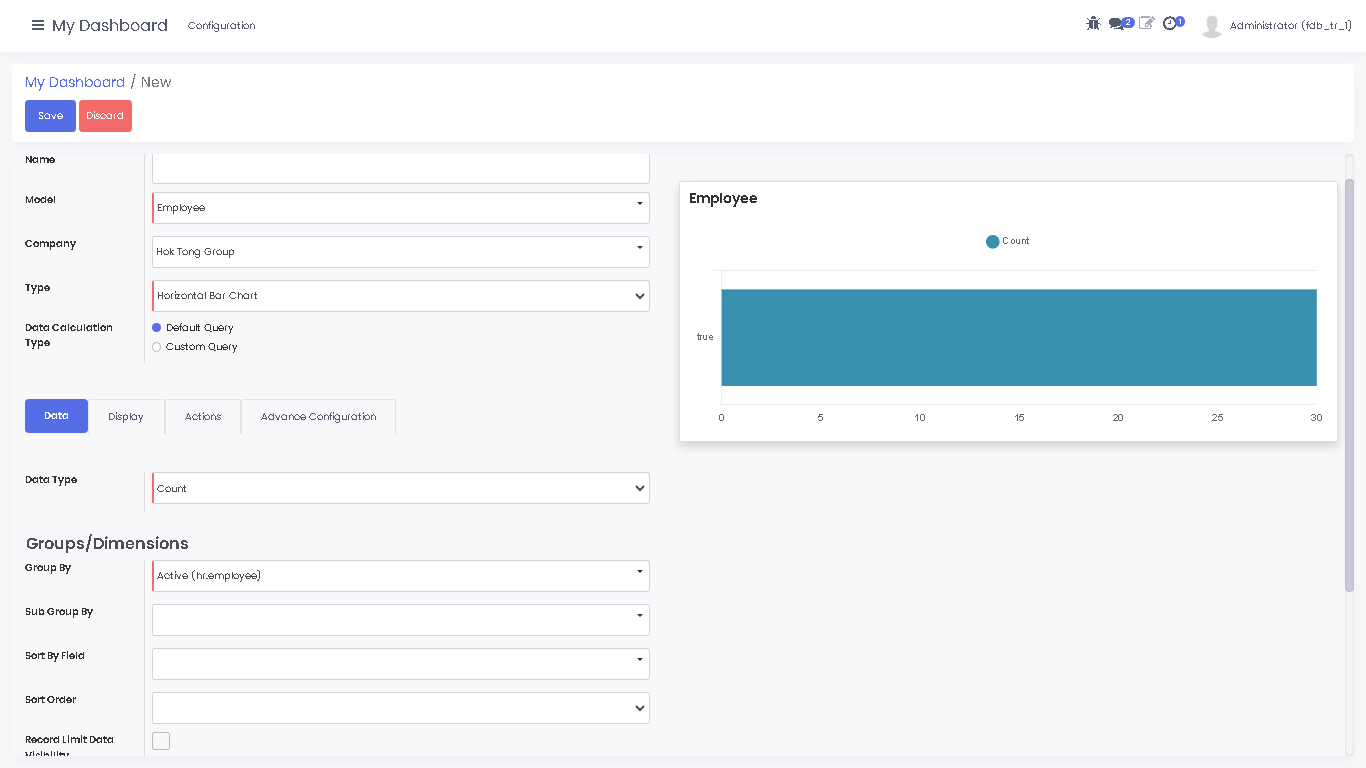Open the Configuration menu

click(x=221, y=25)
